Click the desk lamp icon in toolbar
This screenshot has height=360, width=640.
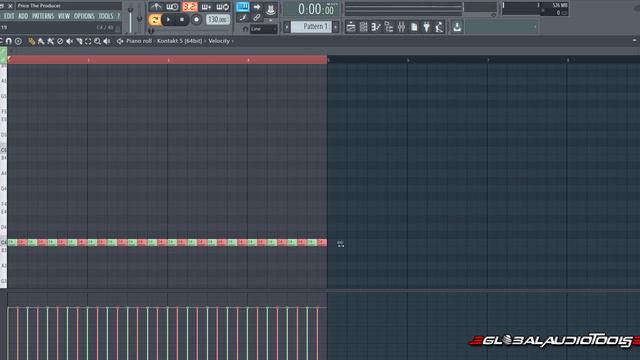pyautogui.click(x=439, y=27)
